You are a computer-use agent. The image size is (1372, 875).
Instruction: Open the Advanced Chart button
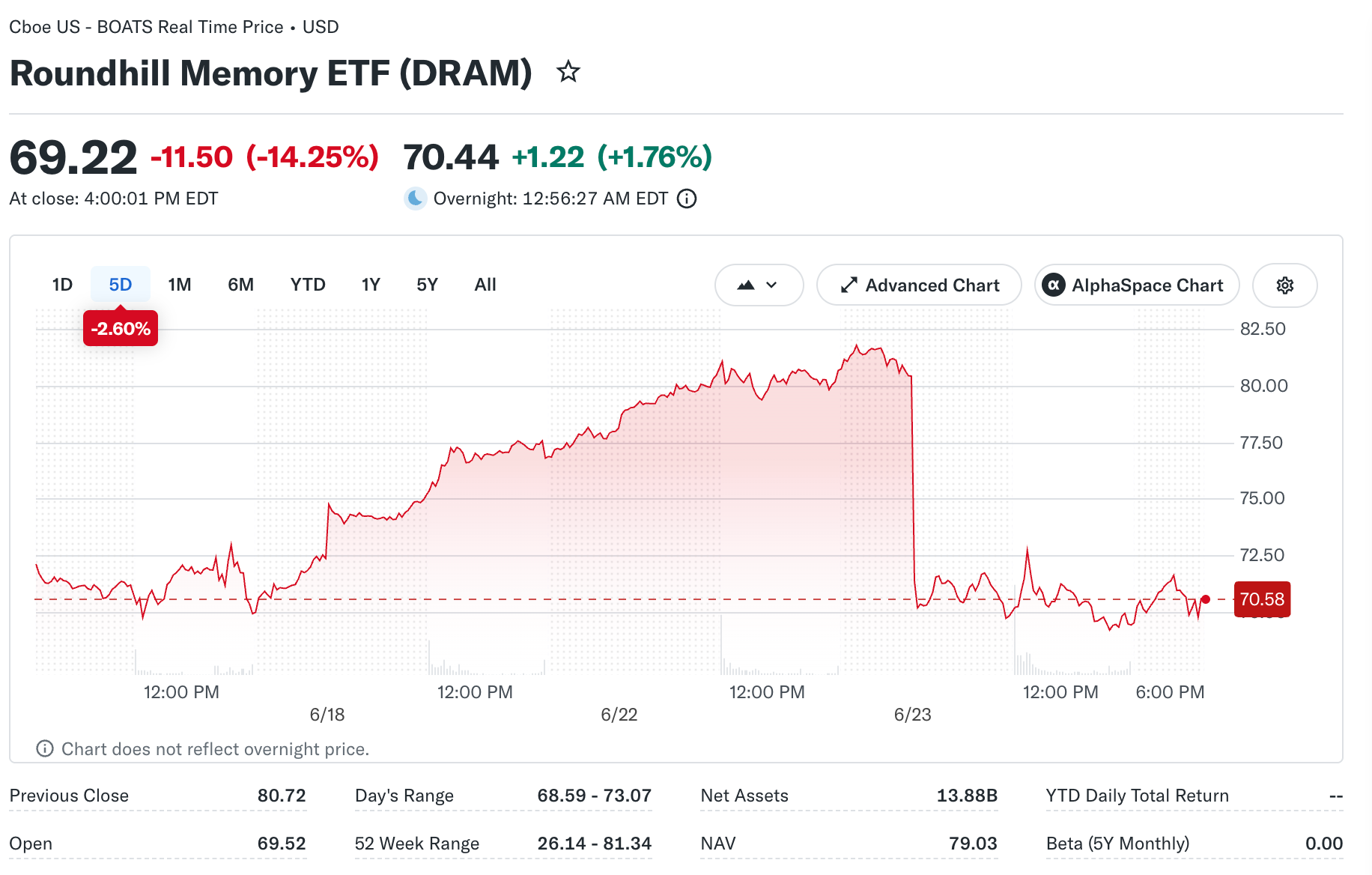pyautogui.click(x=919, y=285)
